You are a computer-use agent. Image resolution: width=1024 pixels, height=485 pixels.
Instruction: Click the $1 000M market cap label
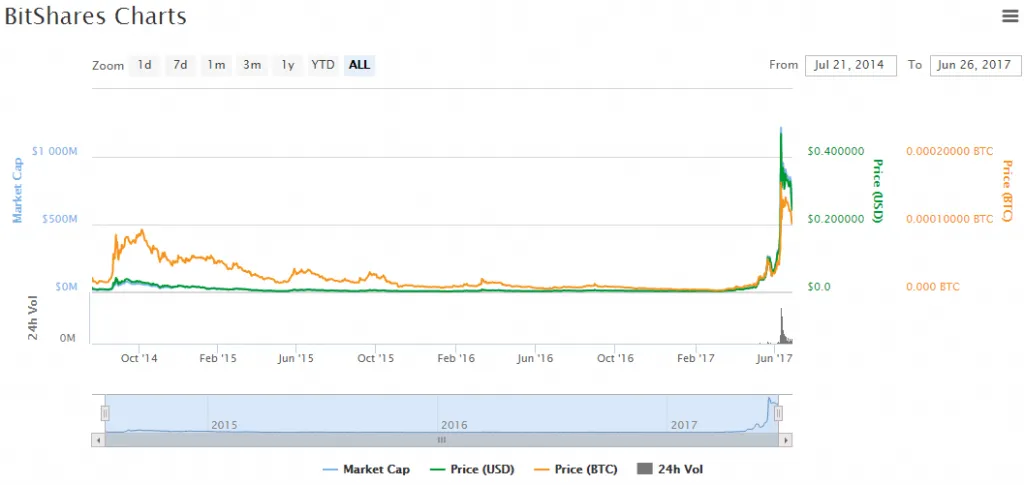tap(55, 151)
